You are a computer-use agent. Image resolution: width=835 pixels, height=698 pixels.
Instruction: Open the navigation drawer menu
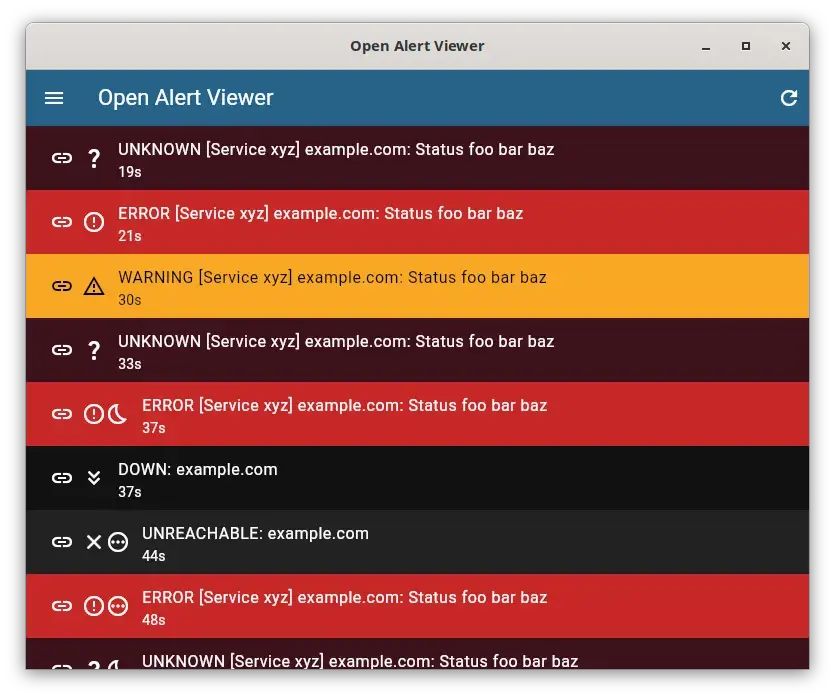click(x=53, y=98)
